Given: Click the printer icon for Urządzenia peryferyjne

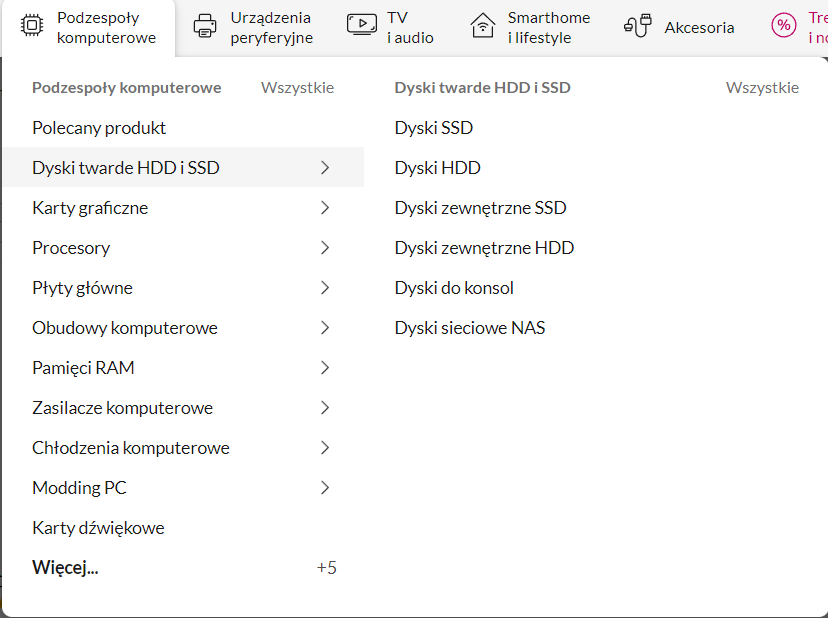Looking at the screenshot, I should click(x=205, y=27).
